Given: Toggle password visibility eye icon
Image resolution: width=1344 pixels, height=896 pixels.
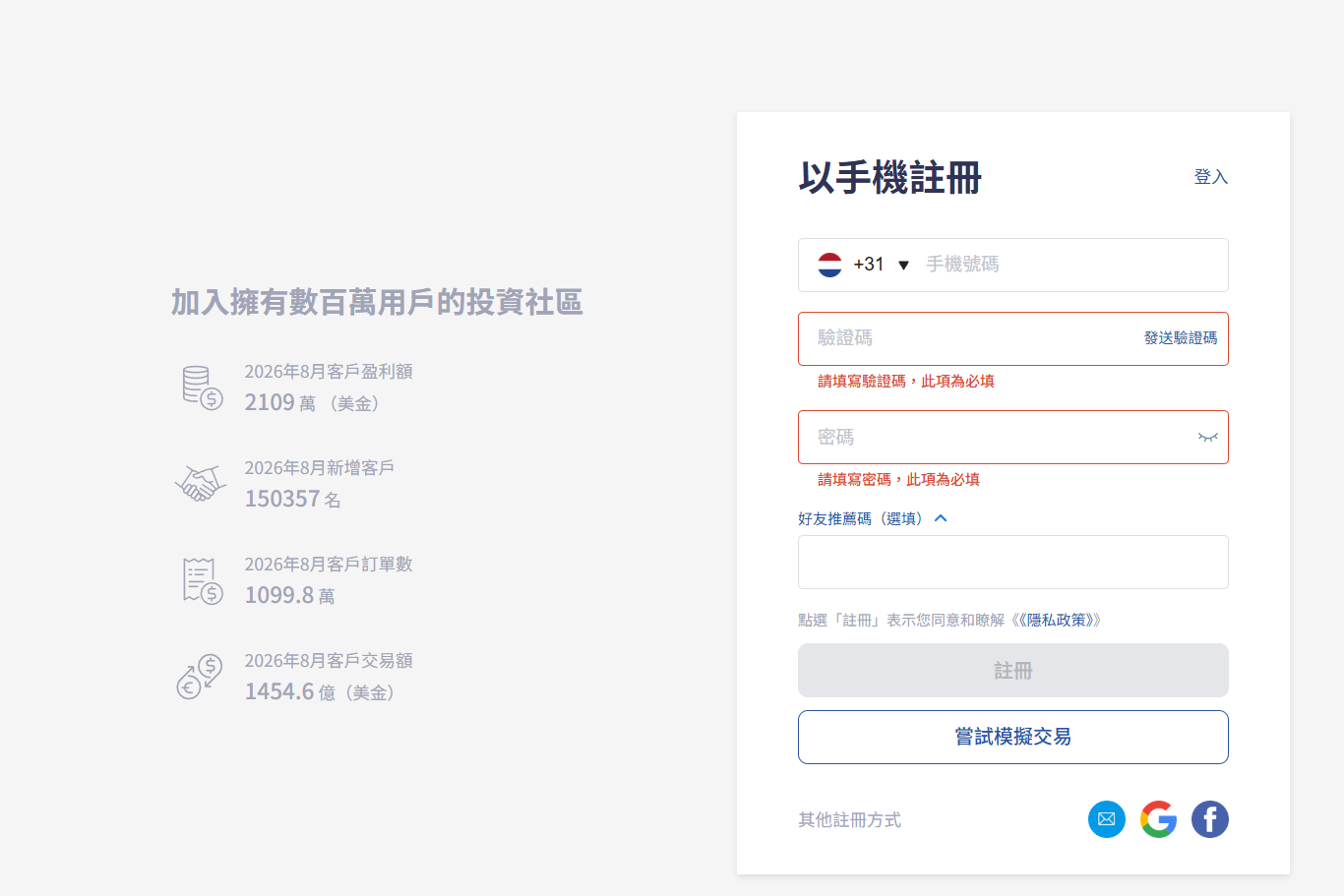Looking at the screenshot, I should click(x=1208, y=437).
